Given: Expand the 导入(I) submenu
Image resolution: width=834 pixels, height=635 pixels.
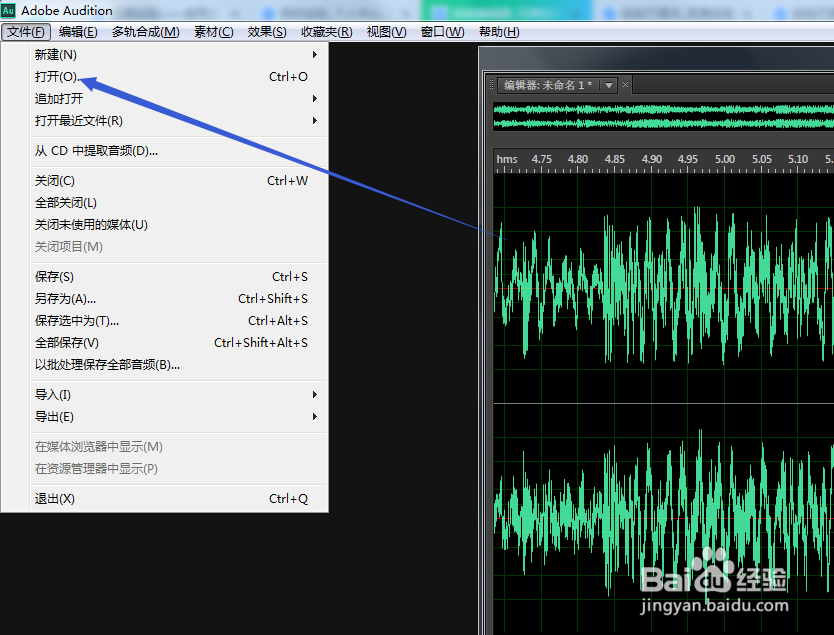Looking at the screenshot, I should 52,395.
